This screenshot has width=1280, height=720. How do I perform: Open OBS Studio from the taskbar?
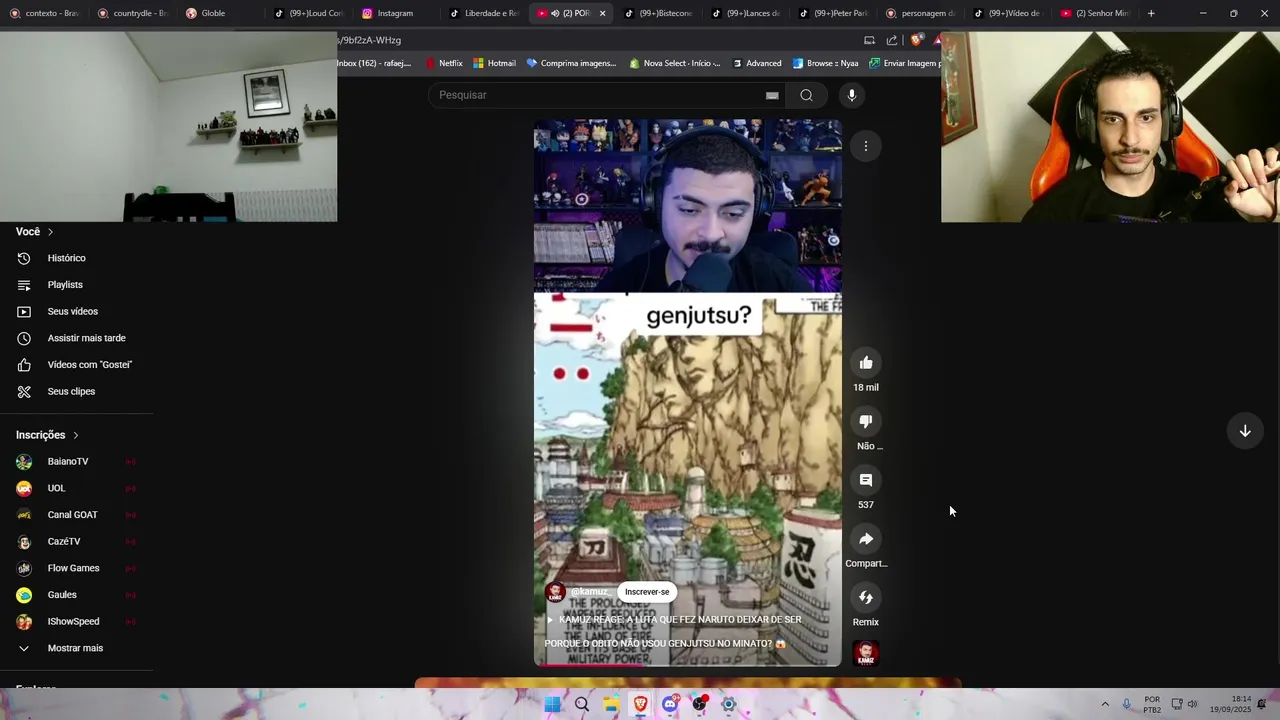pos(699,704)
